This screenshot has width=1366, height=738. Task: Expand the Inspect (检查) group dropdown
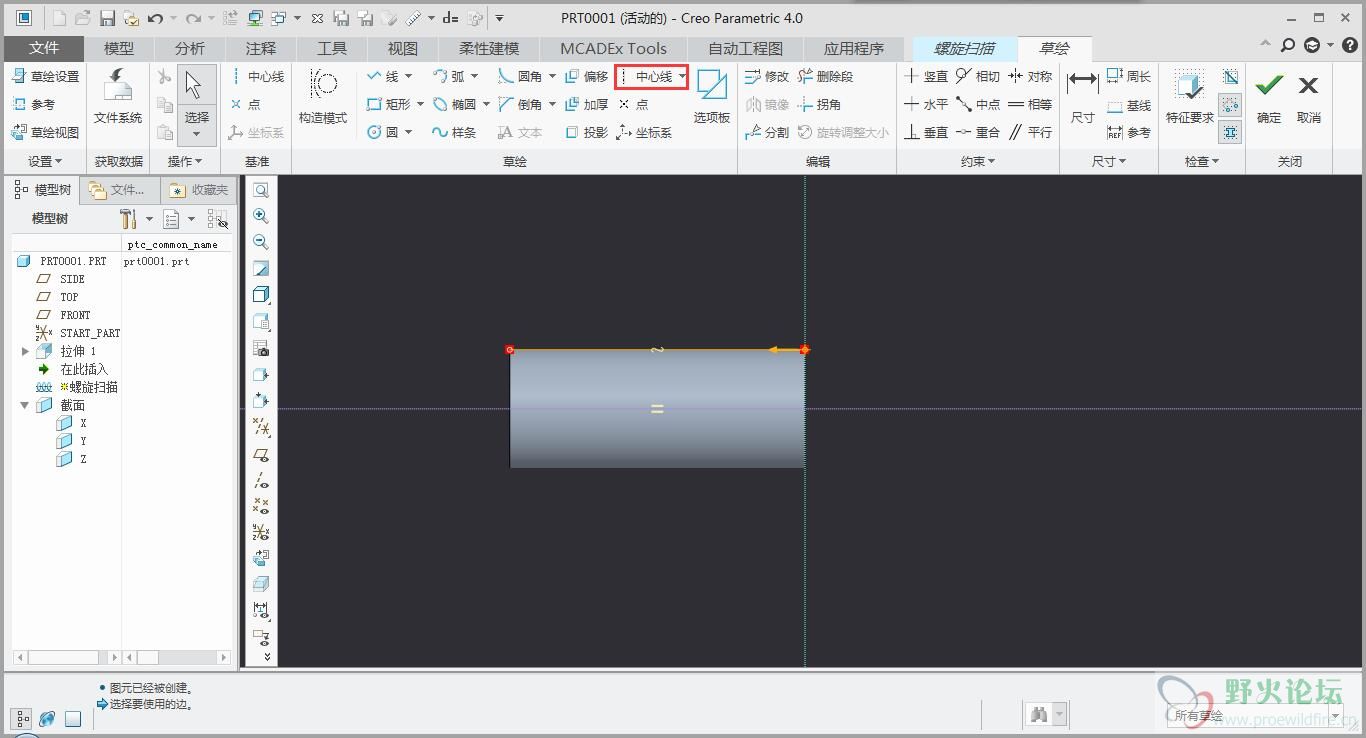[1201, 161]
